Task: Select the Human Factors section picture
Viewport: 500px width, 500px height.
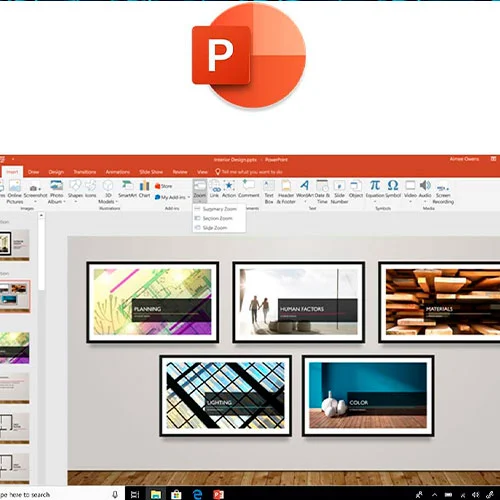Action: click(x=299, y=302)
